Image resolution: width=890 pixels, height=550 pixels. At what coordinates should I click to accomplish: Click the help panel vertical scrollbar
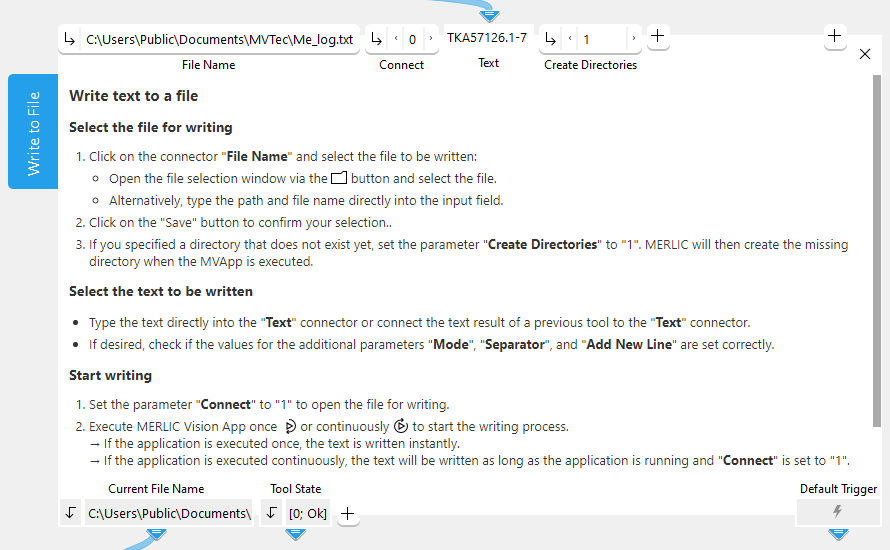(x=877, y=250)
